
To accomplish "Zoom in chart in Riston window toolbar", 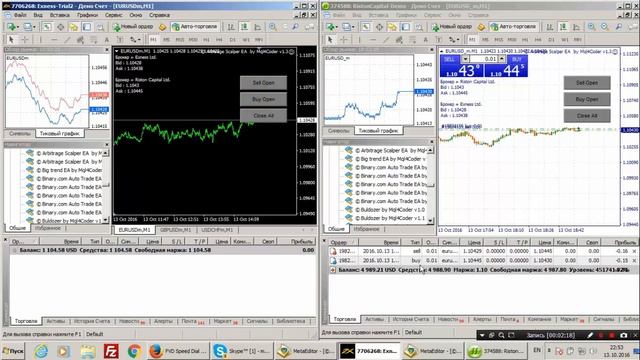I will [x=591, y=27].
